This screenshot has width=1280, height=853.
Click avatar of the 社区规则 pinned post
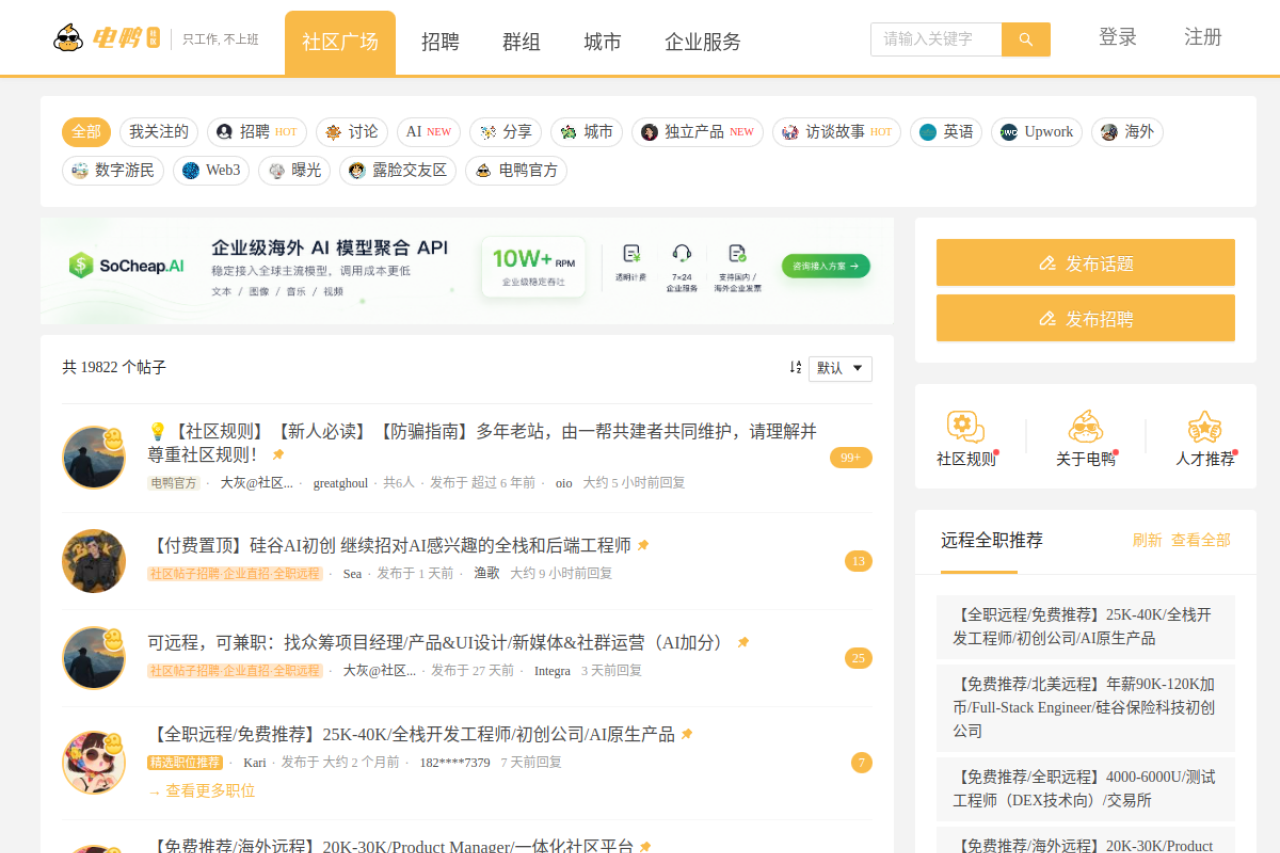pyautogui.click(x=94, y=457)
